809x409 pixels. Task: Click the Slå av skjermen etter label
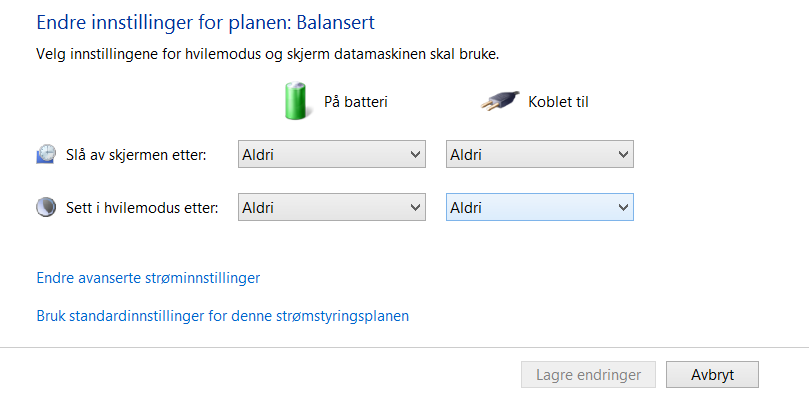(x=136, y=155)
